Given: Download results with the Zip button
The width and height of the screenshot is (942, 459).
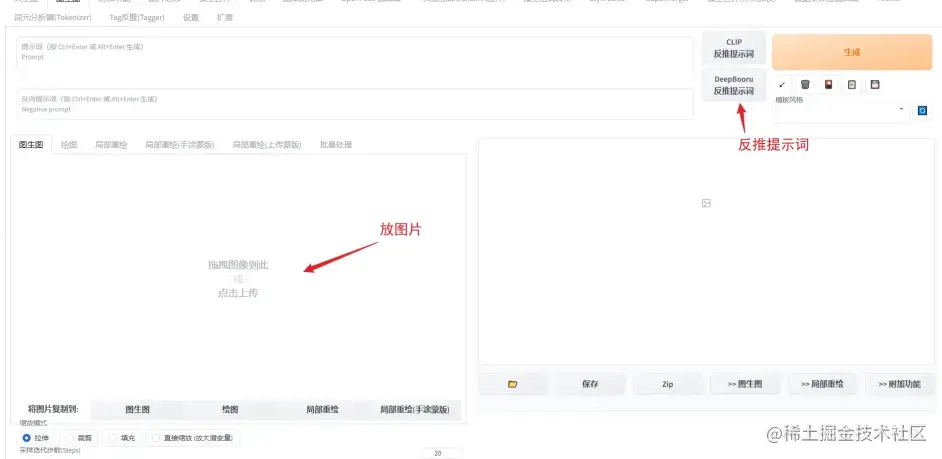Looking at the screenshot, I should 667,384.
